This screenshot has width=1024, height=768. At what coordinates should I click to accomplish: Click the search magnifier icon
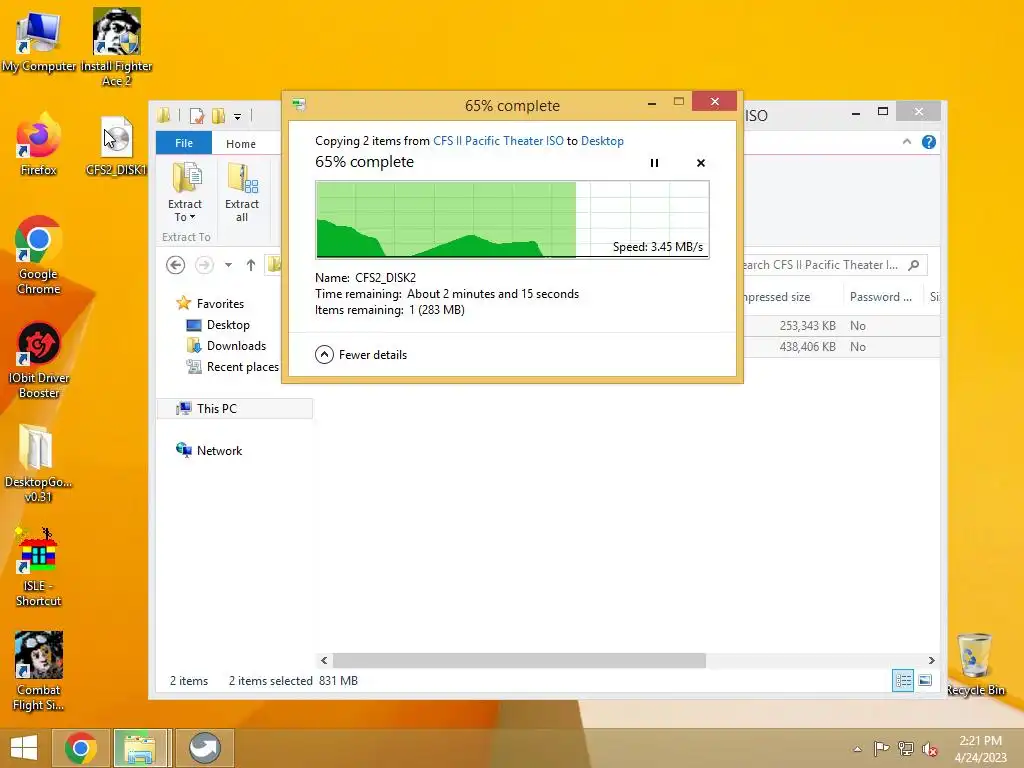(x=914, y=264)
